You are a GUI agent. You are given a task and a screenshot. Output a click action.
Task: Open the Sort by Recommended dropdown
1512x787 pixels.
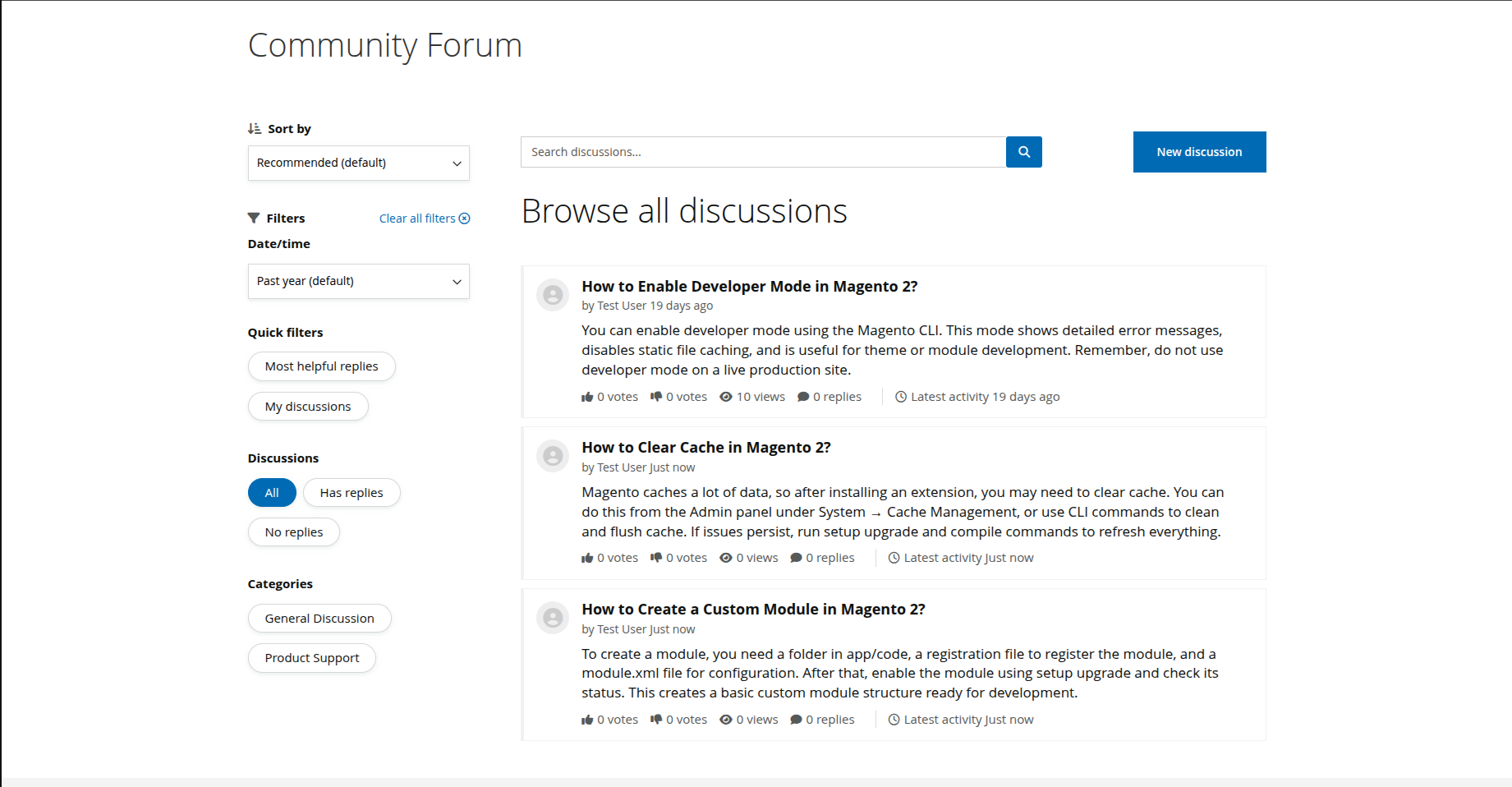click(359, 163)
